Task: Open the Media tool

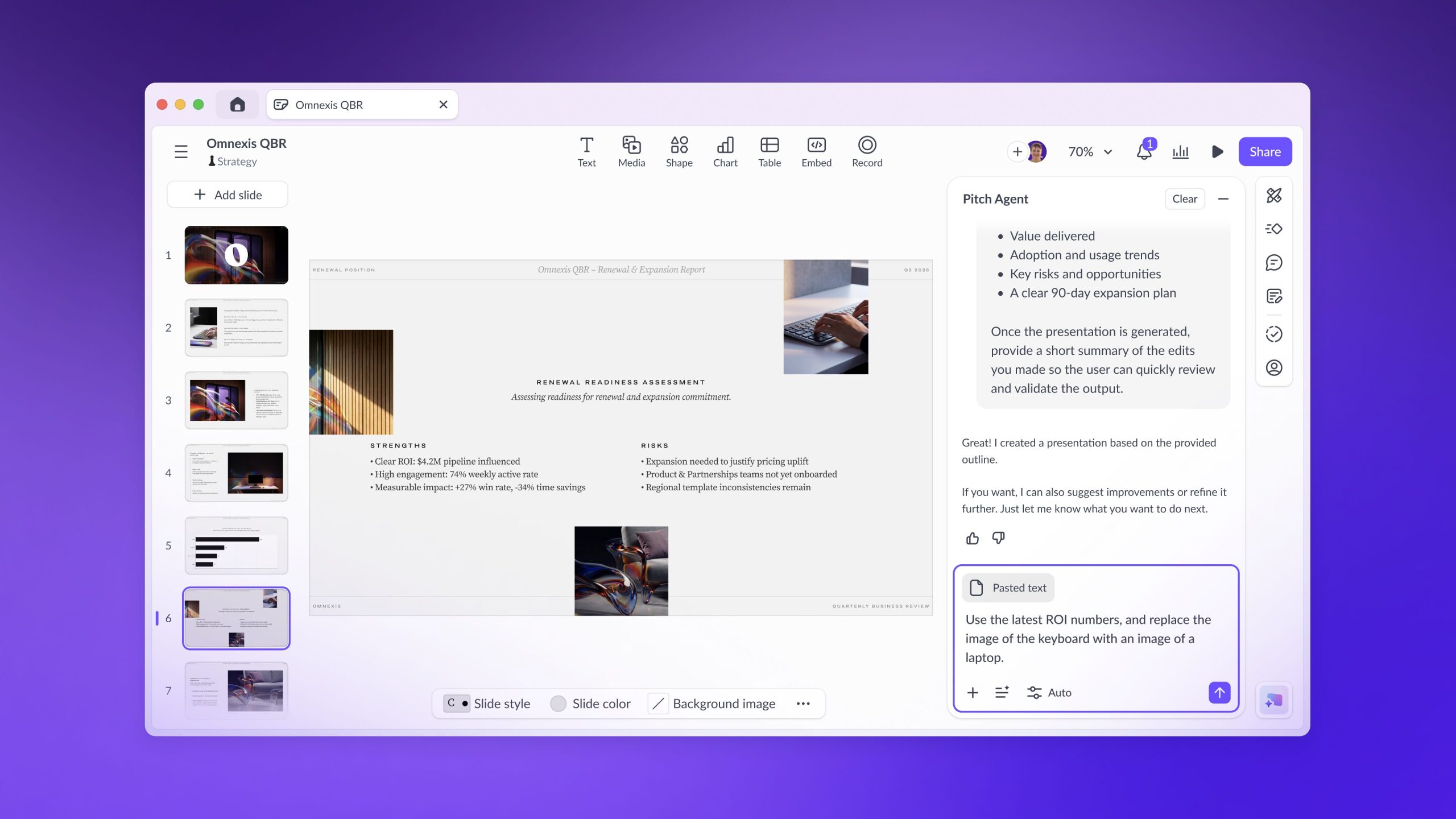Action: (x=631, y=152)
